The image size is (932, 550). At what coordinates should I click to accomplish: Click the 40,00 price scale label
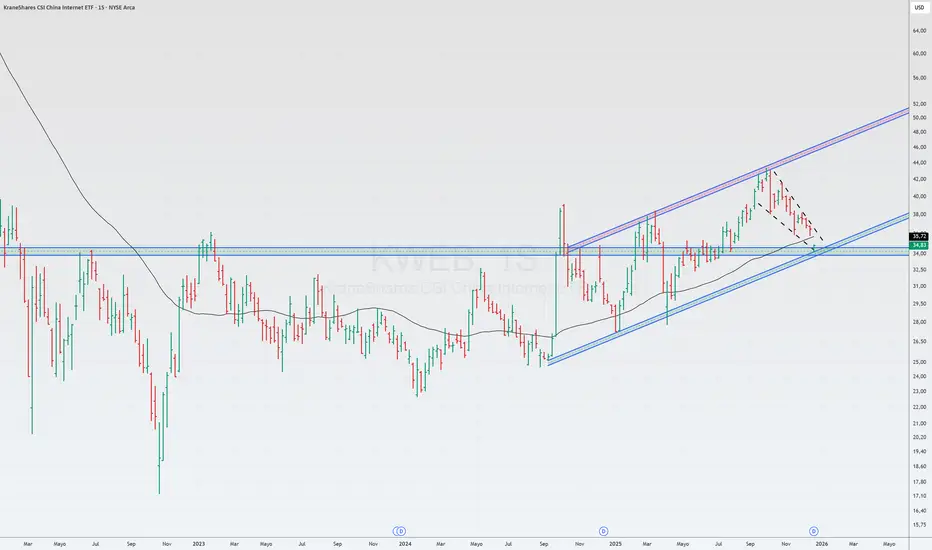click(x=920, y=196)
